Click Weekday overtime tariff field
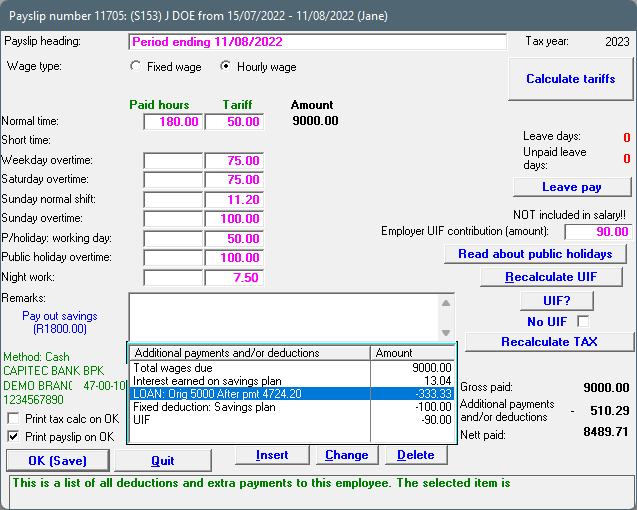The height and width of the screenshot is (510, 637). pos(234,161)
